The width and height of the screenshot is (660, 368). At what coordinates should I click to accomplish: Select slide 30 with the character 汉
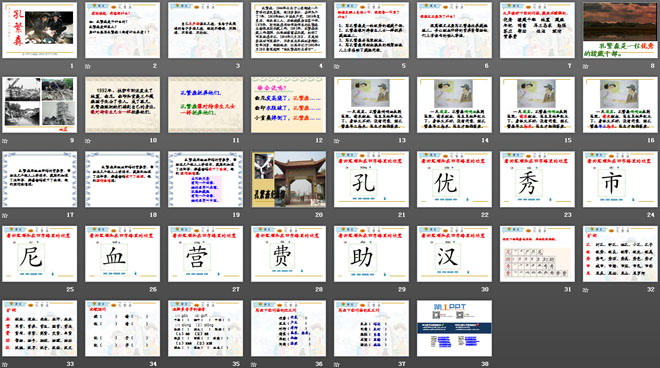pyautogui.click(x=454, y=254)
